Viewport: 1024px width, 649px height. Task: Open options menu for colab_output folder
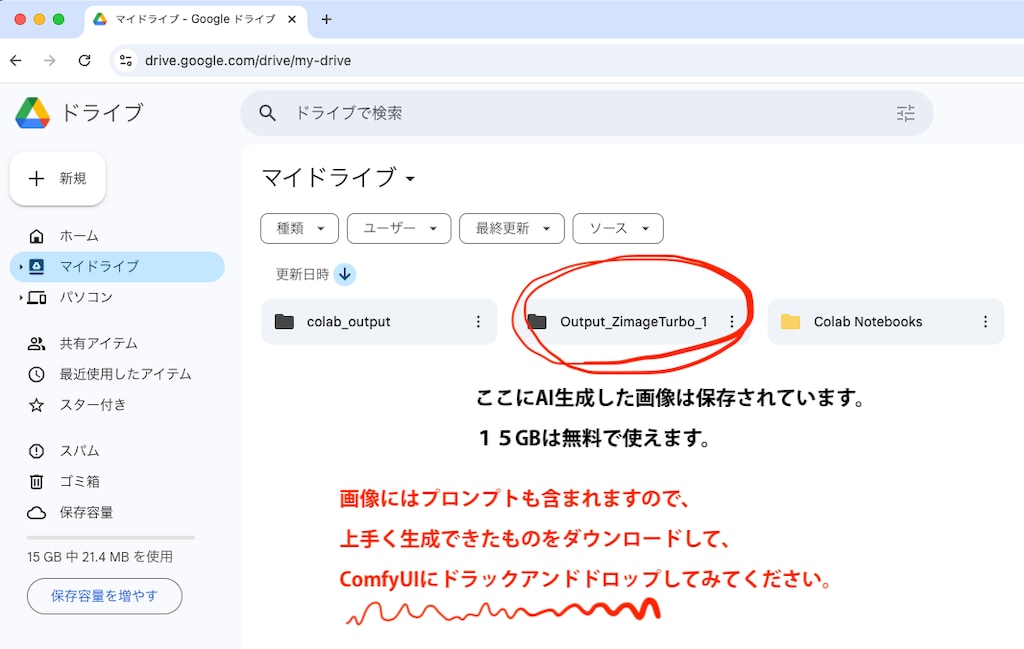click(479, 321)
